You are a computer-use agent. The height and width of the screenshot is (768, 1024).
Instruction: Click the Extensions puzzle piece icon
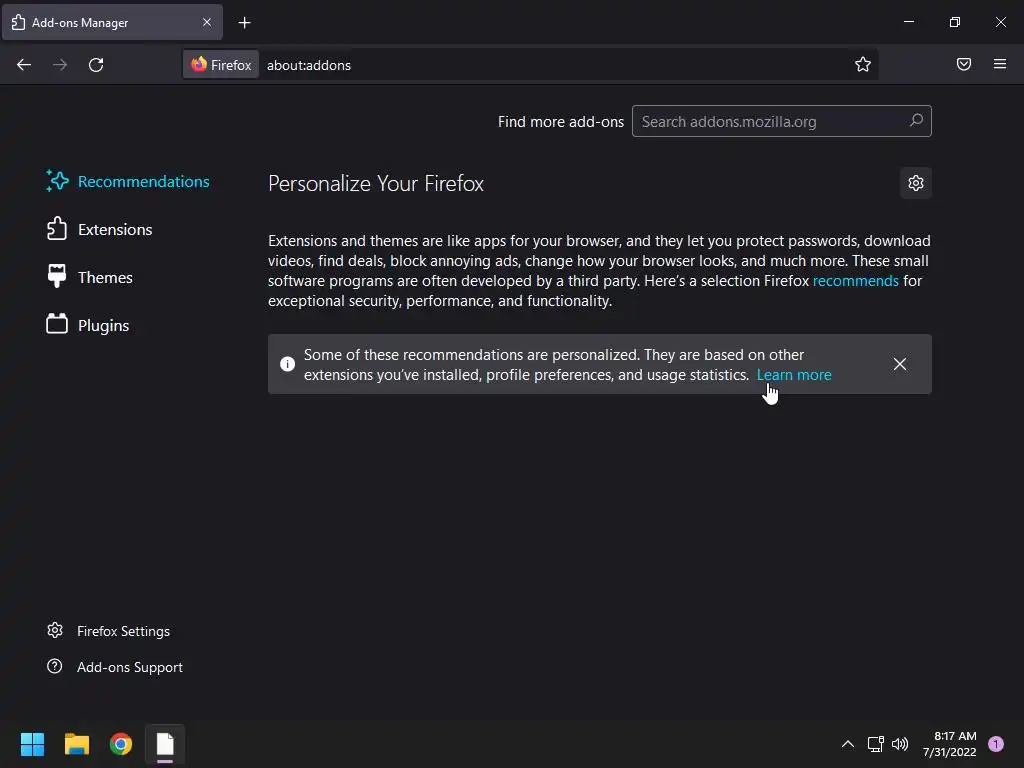57,229
